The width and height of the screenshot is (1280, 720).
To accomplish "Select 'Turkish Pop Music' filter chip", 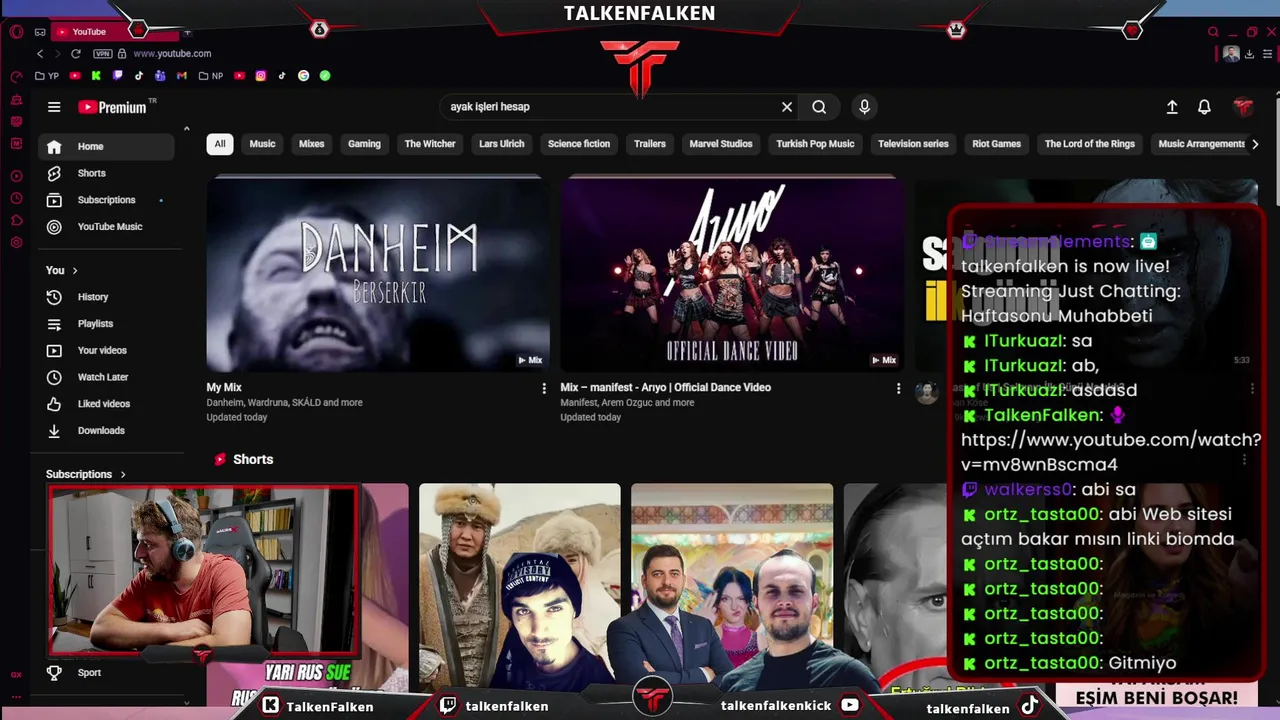I will click(815, 144).
